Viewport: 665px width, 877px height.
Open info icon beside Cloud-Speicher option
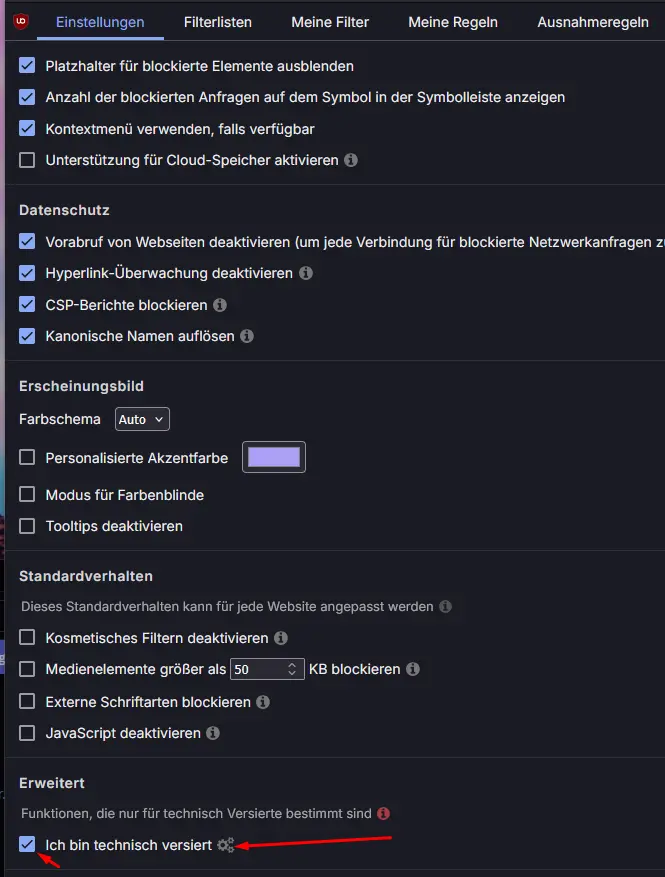tap(351, 160)
